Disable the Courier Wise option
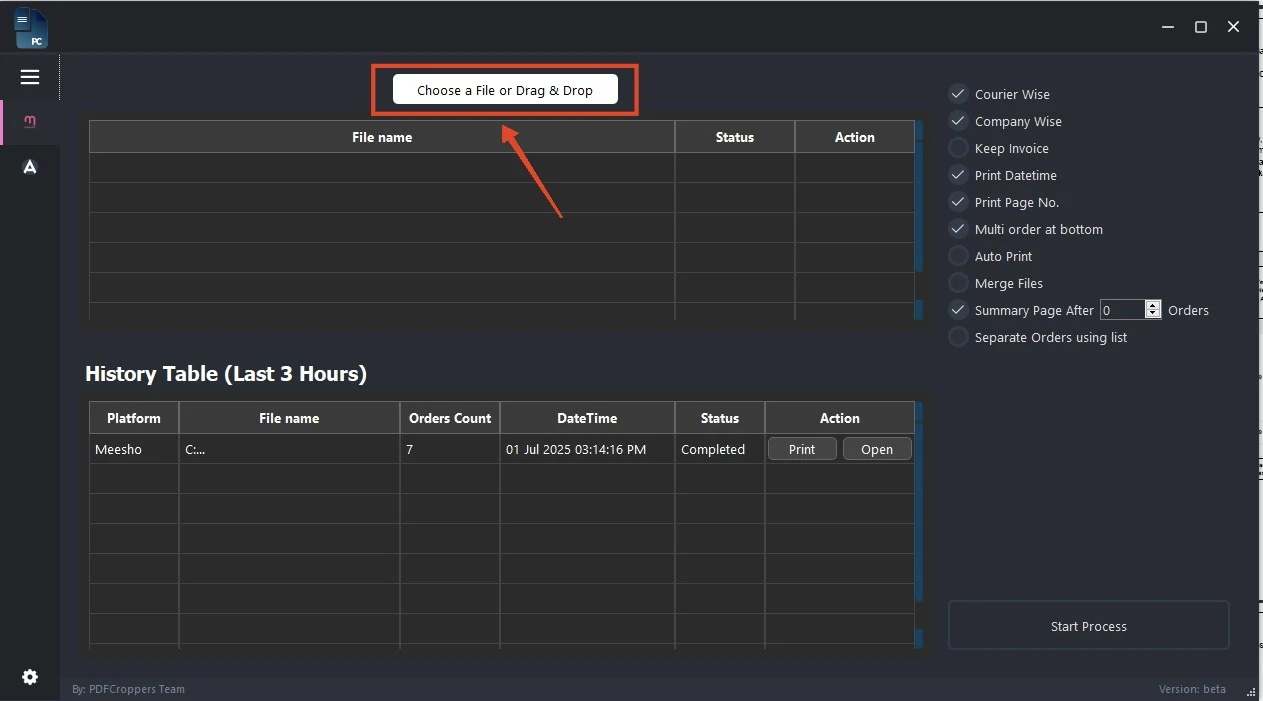Image resolution: width=1263 pixels, height=701 pixels. [958, 94]
